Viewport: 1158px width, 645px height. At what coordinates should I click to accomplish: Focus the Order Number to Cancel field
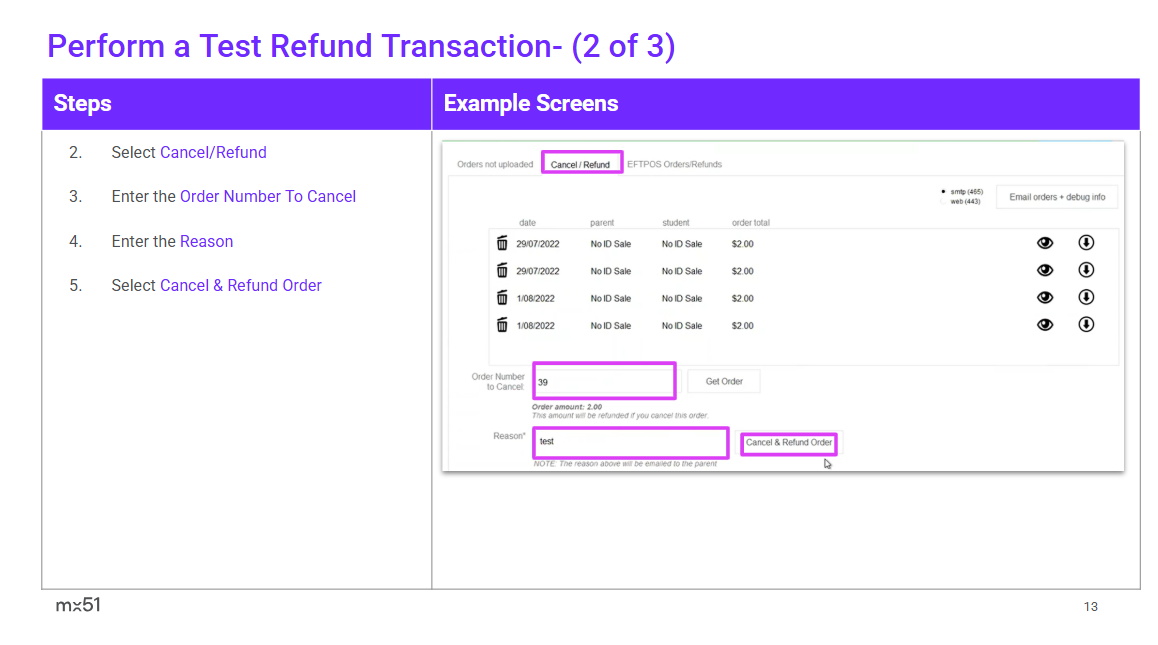[604, 382]
